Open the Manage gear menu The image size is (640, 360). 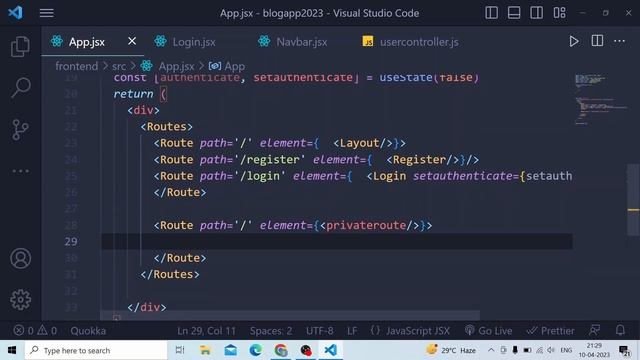pos(20,300)
